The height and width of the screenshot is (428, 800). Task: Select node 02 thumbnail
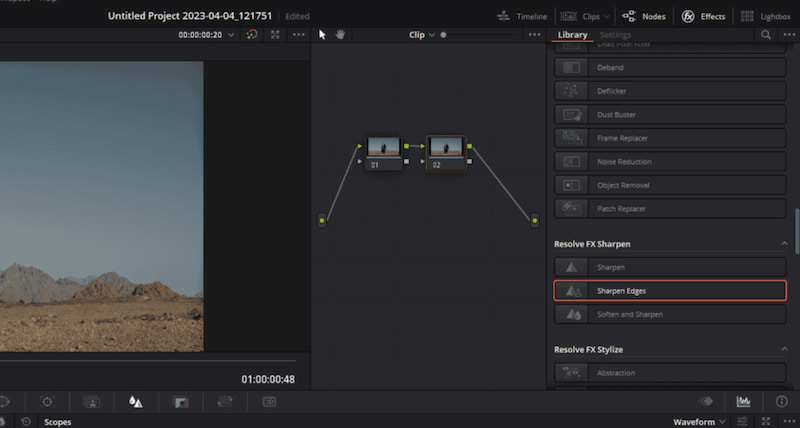(x=446, y=147)
